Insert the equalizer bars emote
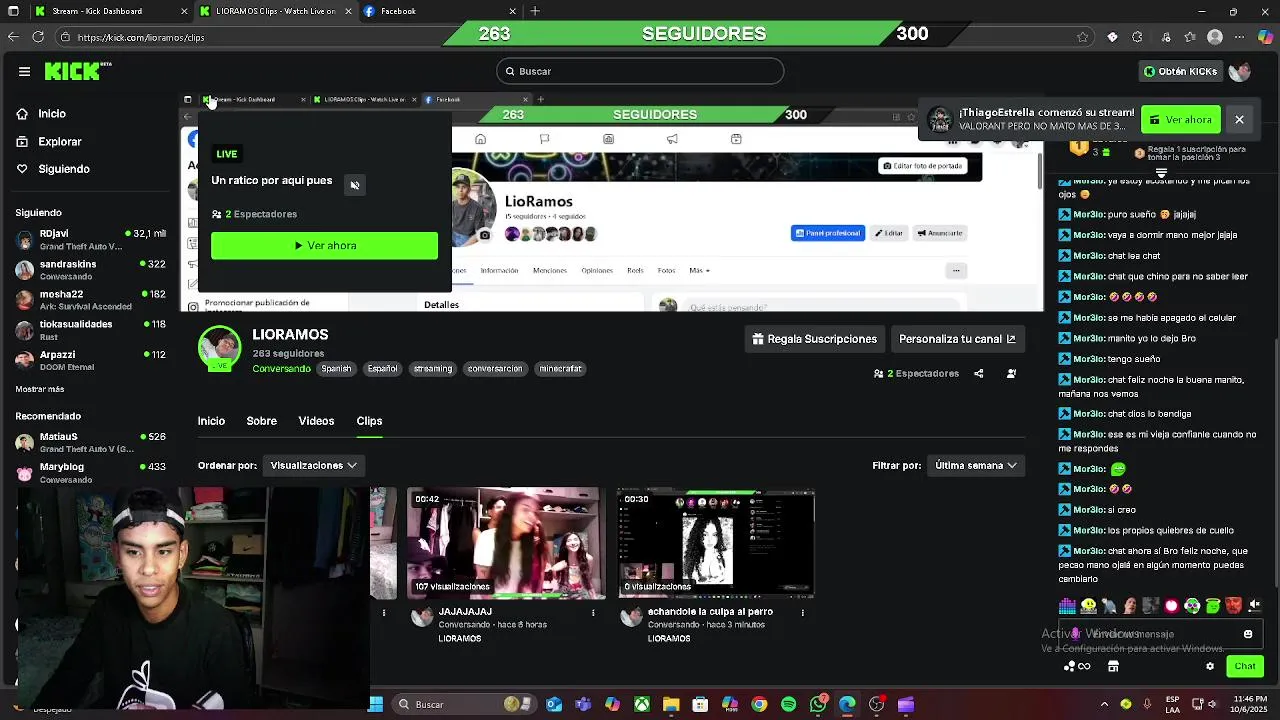 (1067, 605)
